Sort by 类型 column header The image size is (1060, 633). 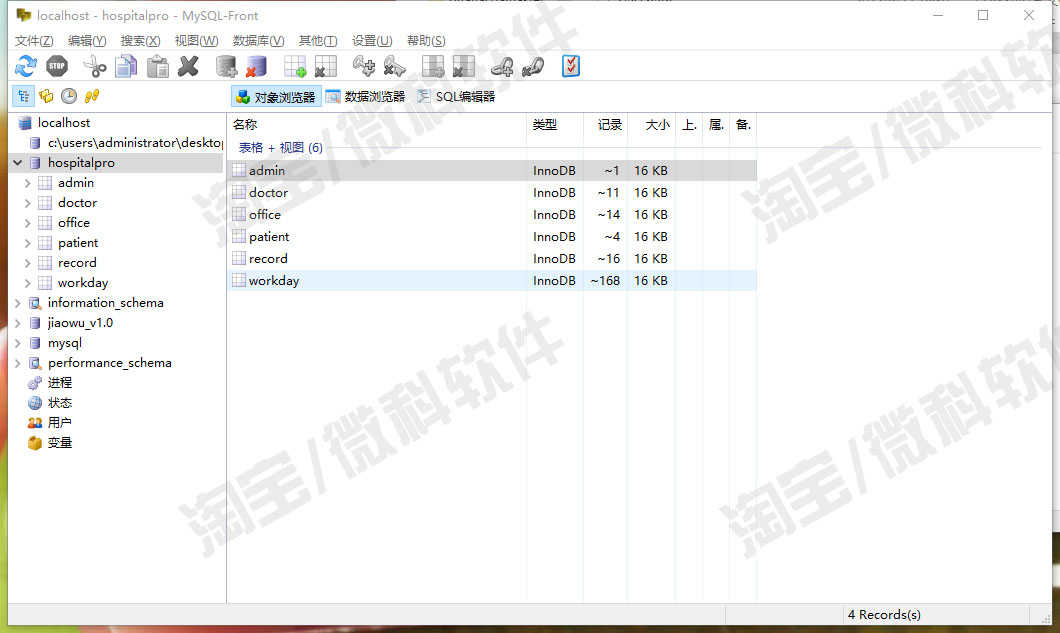[x=554, y=124]
